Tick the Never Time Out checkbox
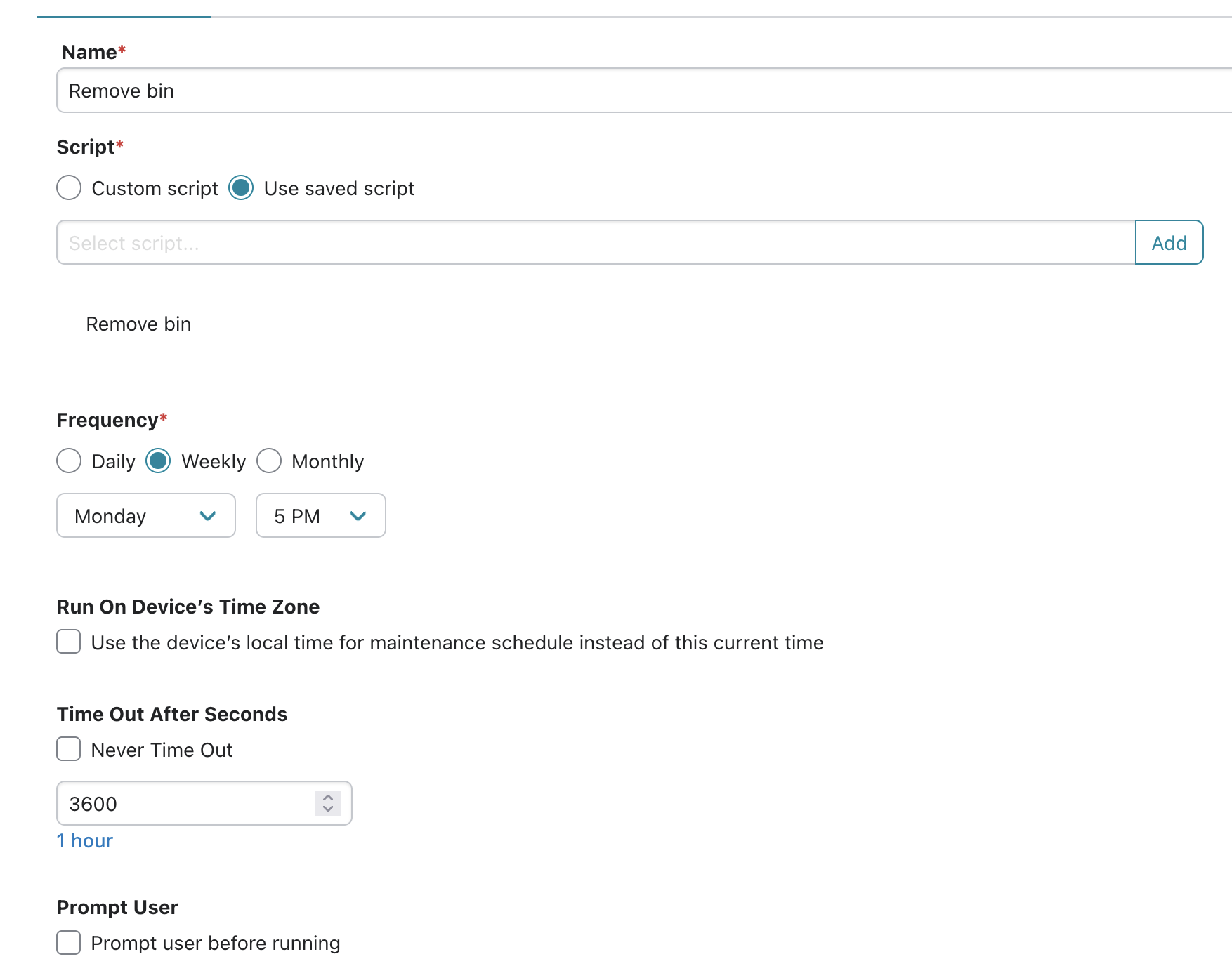This screenshot has height=959, width=1232. point(69,749)
